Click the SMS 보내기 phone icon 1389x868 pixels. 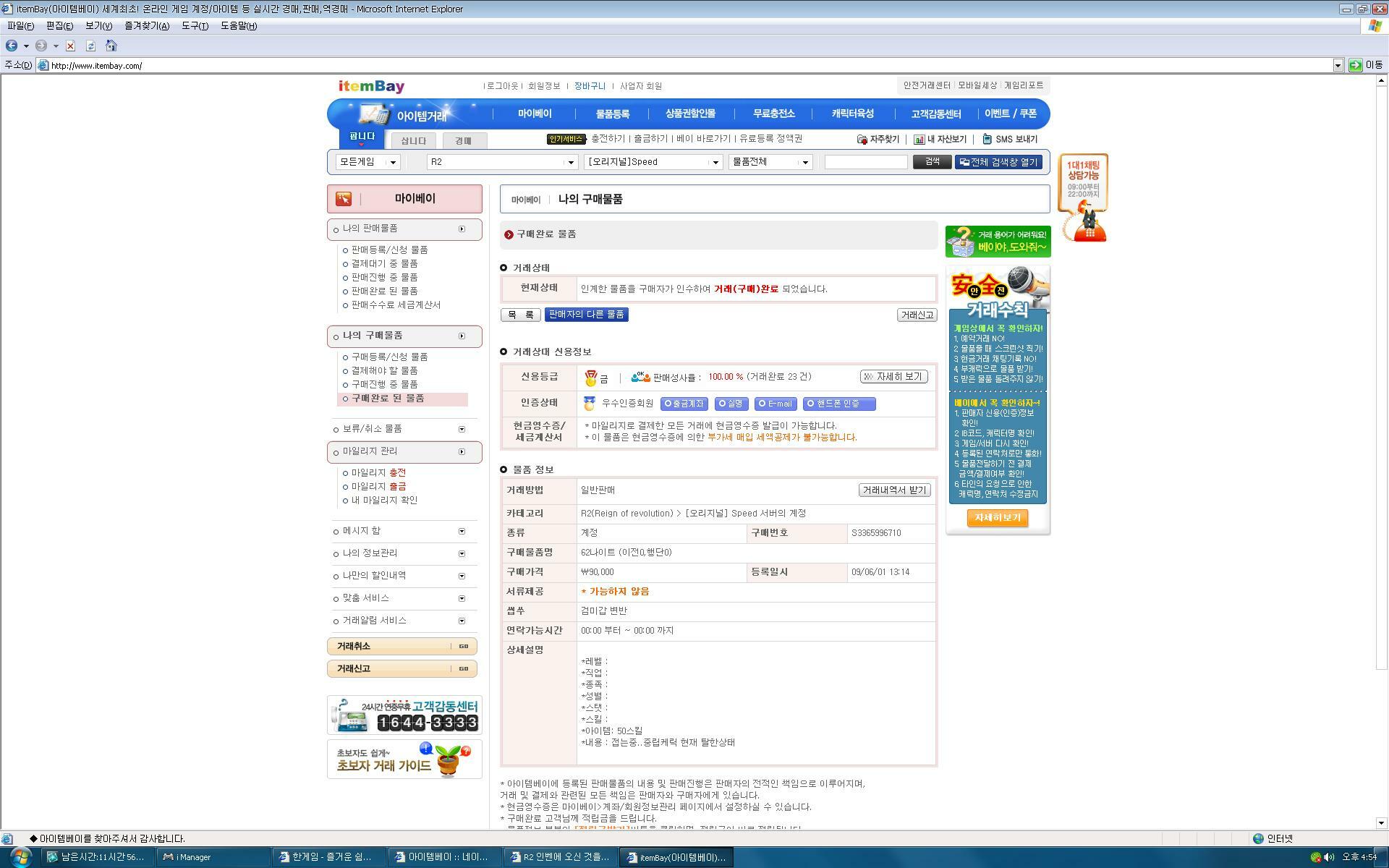click(x=988, y=139)
